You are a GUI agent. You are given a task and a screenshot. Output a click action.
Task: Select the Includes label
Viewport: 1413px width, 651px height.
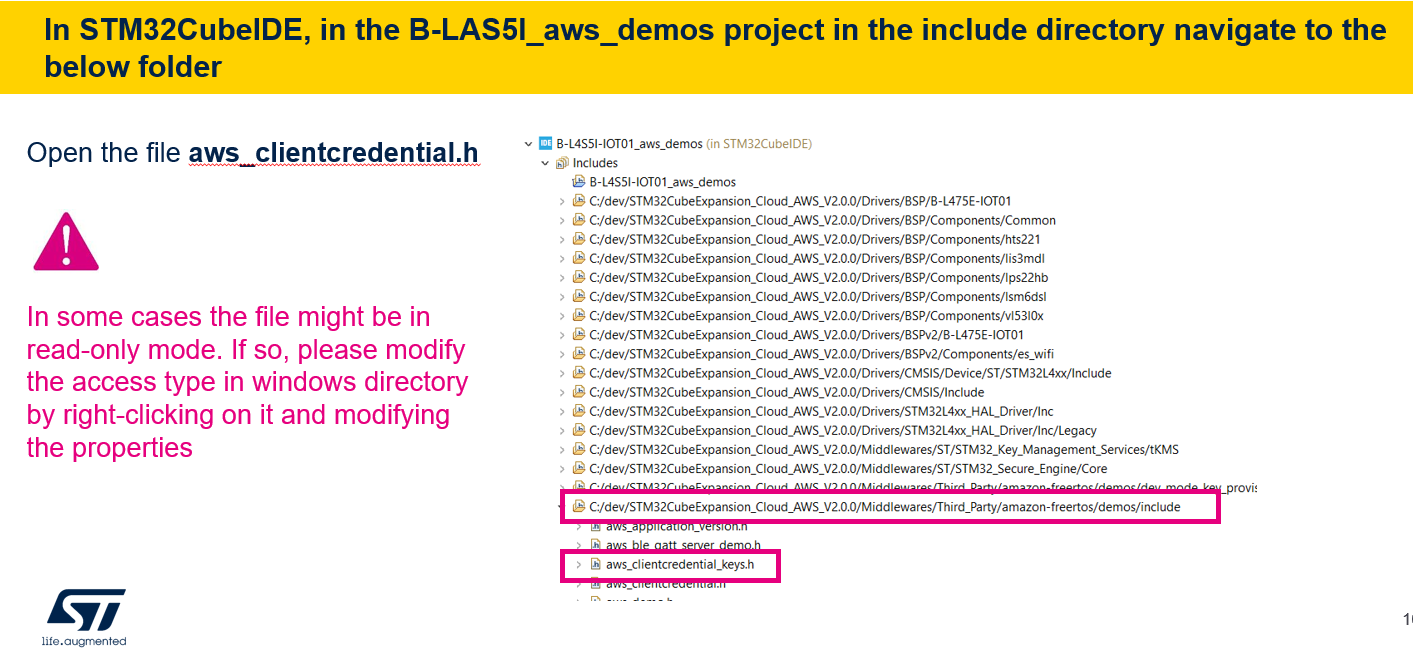(595, 163)
